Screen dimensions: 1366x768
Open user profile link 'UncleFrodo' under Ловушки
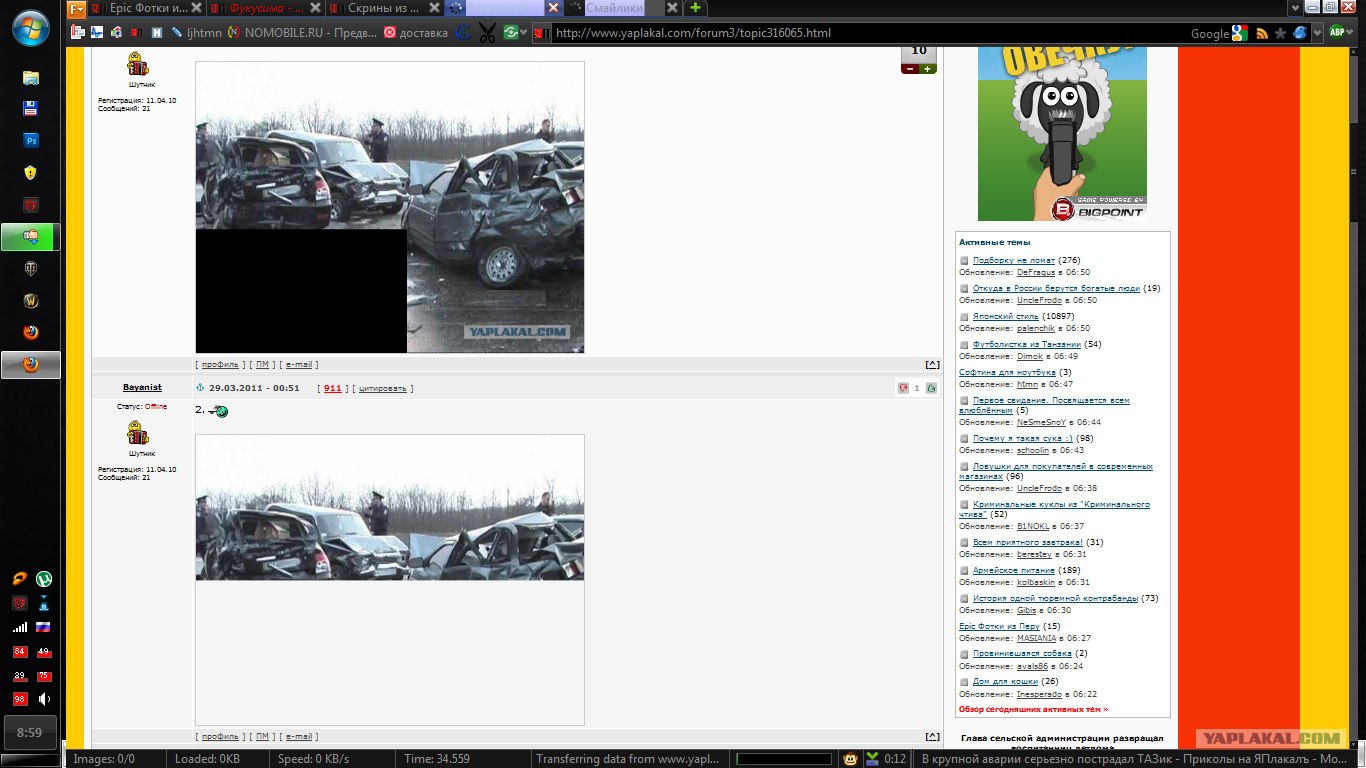1039,488
